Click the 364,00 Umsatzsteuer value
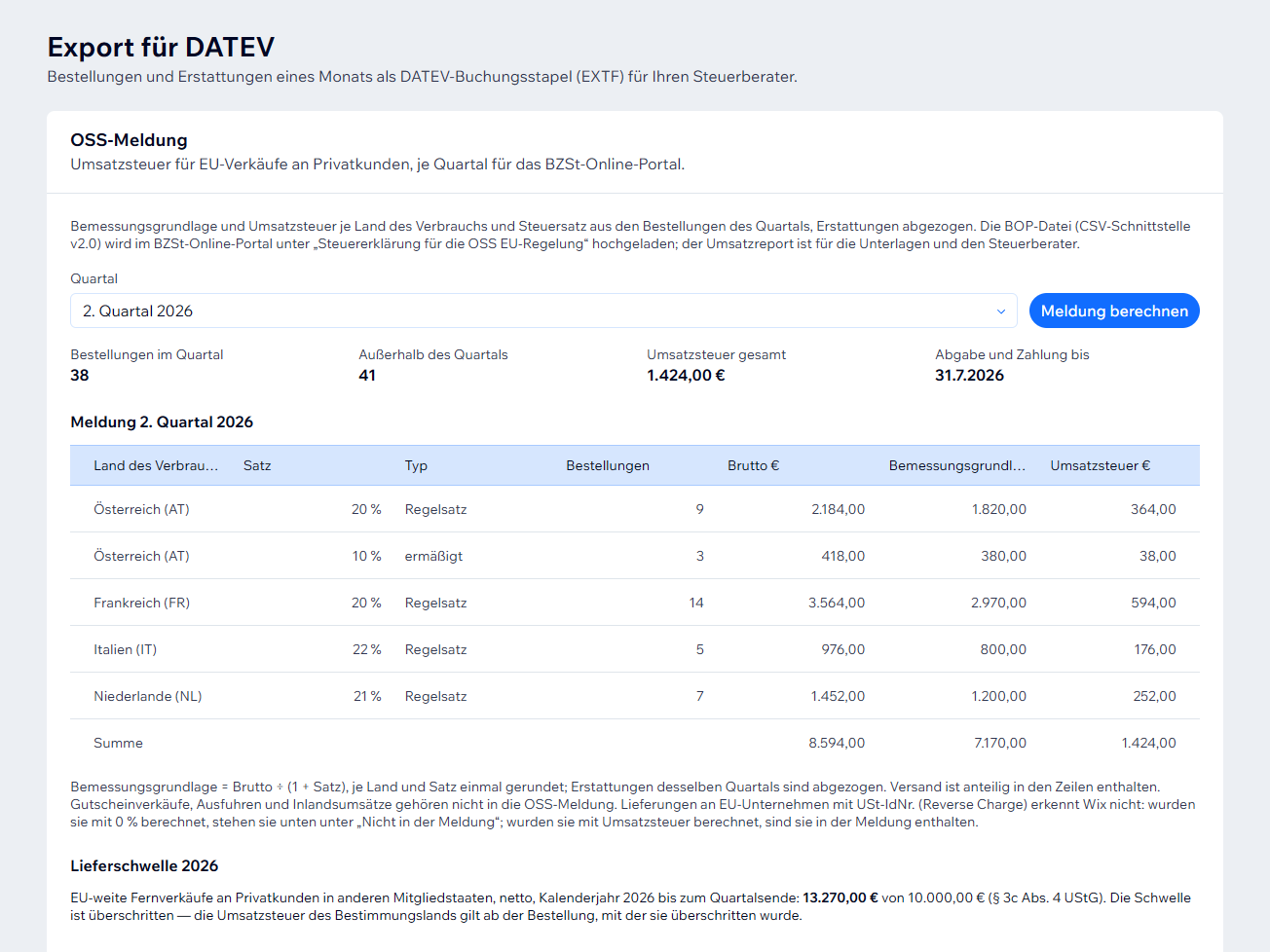Image resolution: width=1270 pixels, height=952 pixels. (1153, 509)
